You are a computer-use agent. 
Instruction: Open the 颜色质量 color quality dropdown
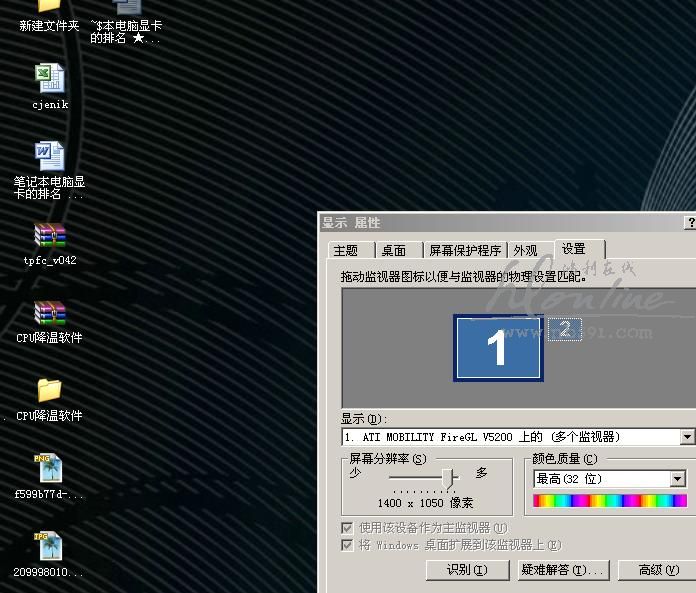click(677, 479)
